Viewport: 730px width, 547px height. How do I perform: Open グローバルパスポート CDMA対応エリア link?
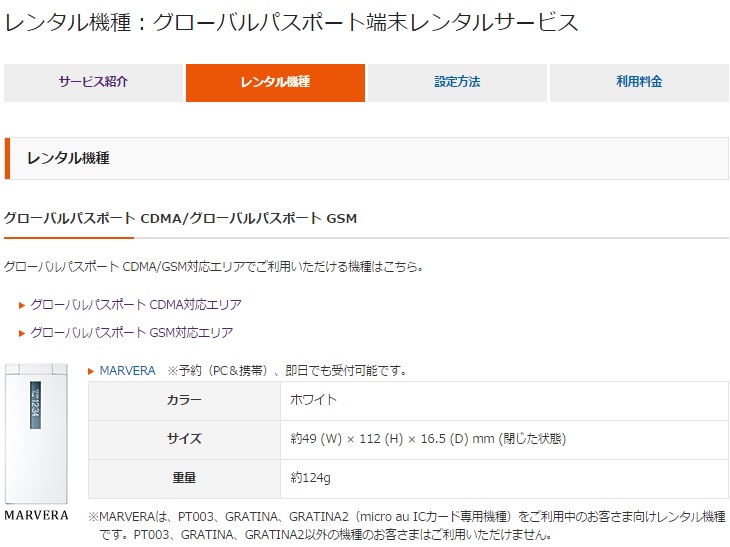pos(136,304)
